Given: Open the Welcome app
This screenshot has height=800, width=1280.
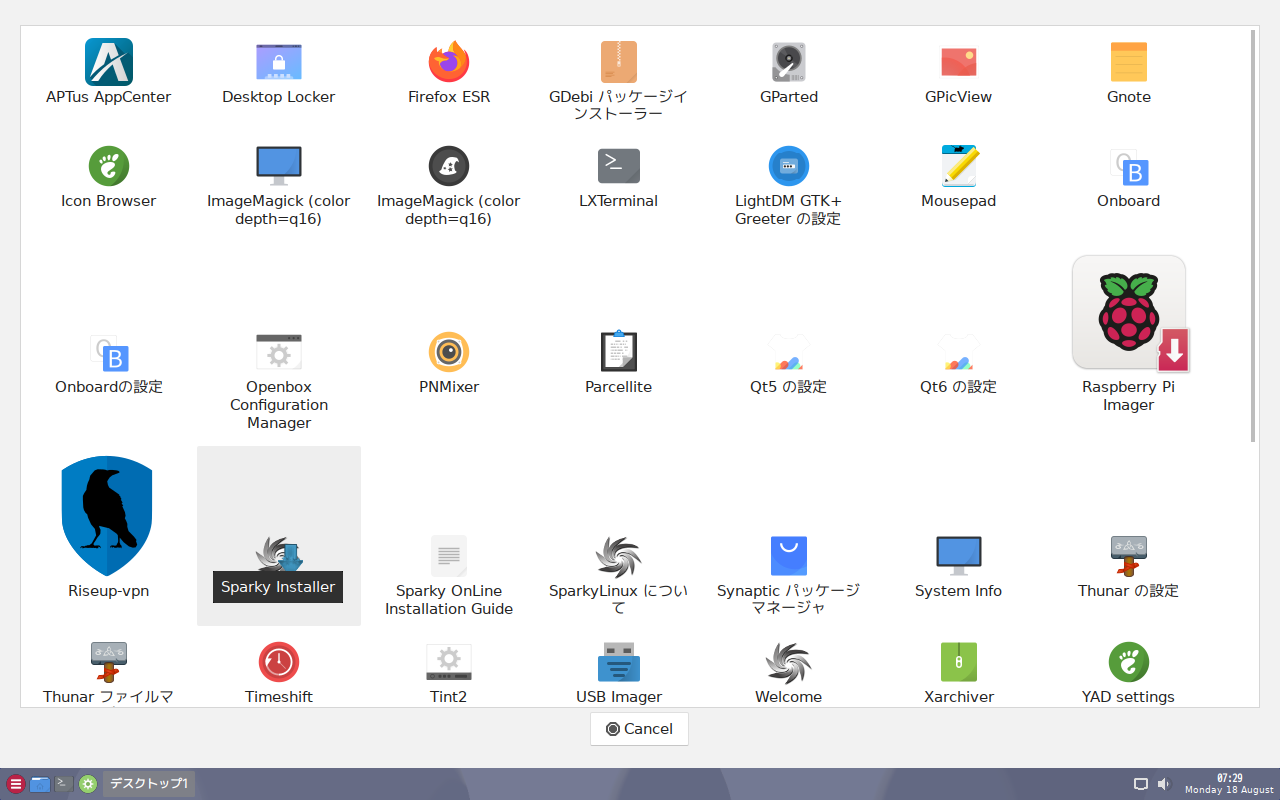Looking at the screenshot, I should coord(789,673).
